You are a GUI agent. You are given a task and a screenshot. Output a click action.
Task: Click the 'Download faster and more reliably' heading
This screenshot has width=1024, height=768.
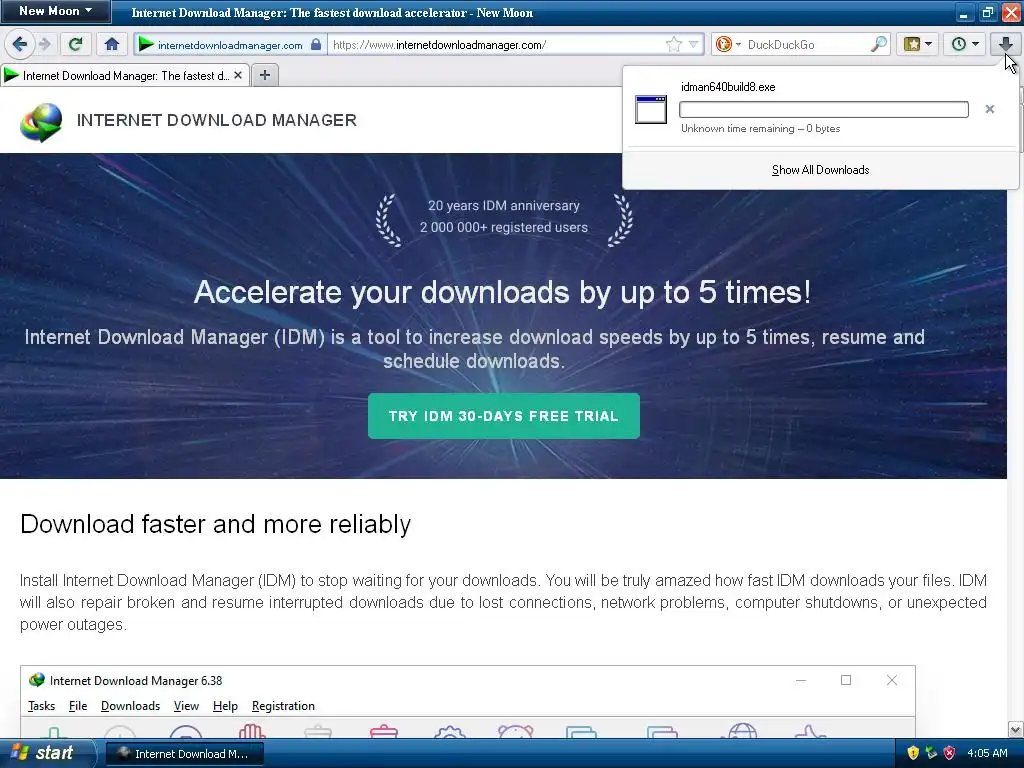(x=216, y=524)
